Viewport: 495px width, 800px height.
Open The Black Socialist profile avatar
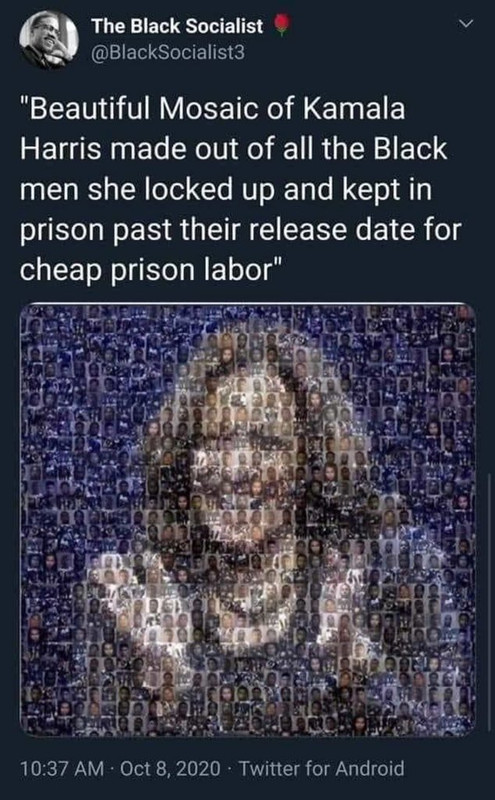click(x=49, y=40)
